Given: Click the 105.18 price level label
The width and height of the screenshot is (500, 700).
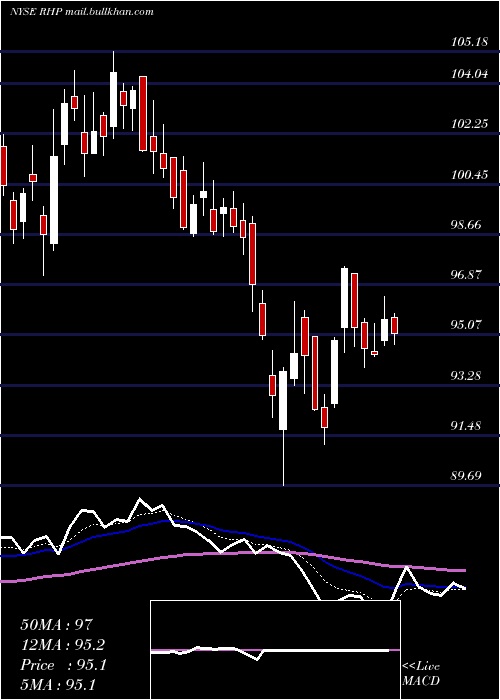Looking at the screenshot, I should 469,43.
